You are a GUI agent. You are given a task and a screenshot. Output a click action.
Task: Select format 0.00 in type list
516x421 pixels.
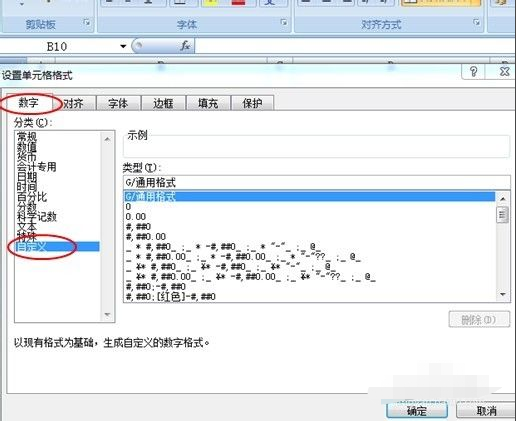coord(309,217)
